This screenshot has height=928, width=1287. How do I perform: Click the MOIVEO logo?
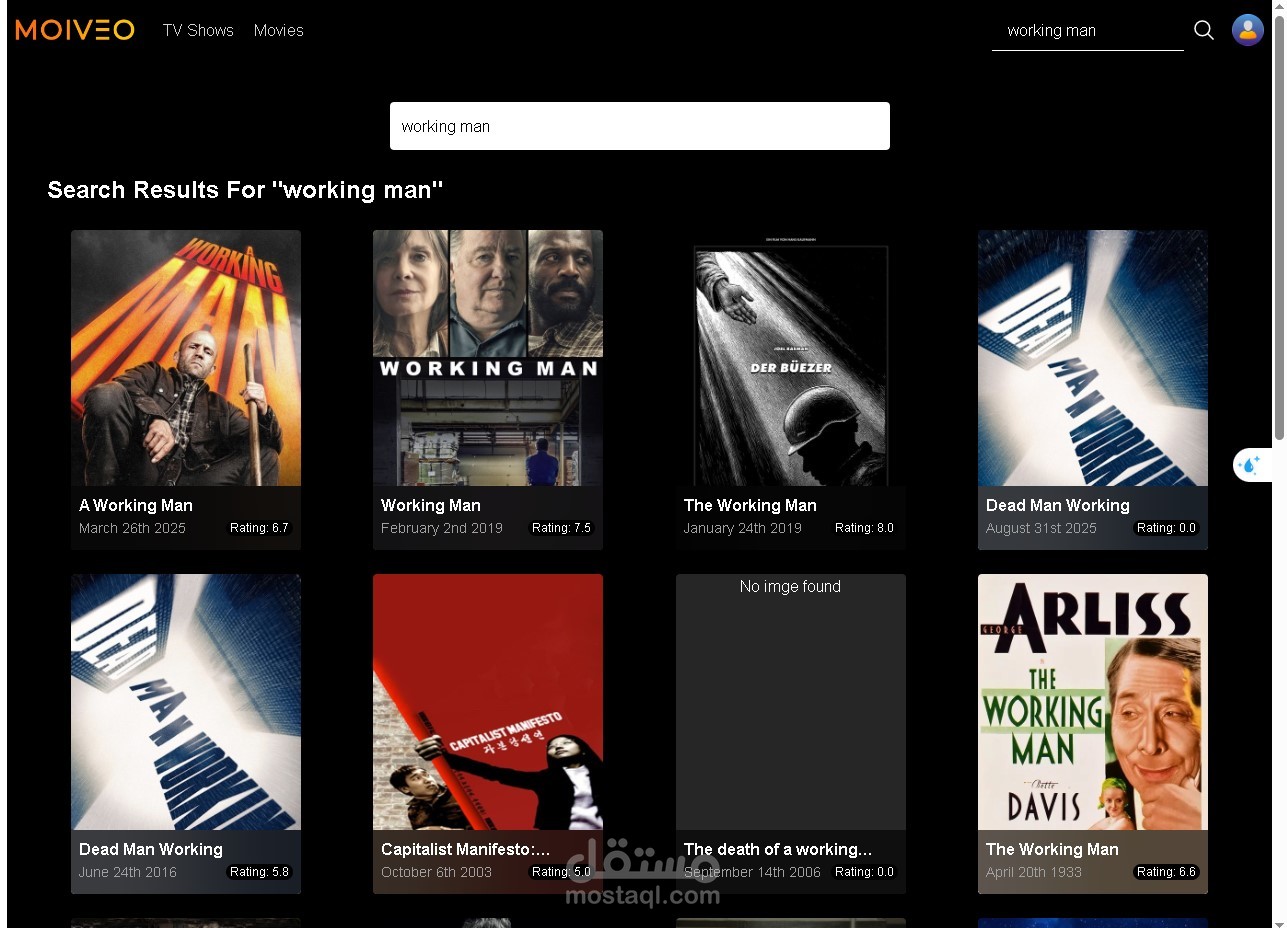click(x=75, y=30)
